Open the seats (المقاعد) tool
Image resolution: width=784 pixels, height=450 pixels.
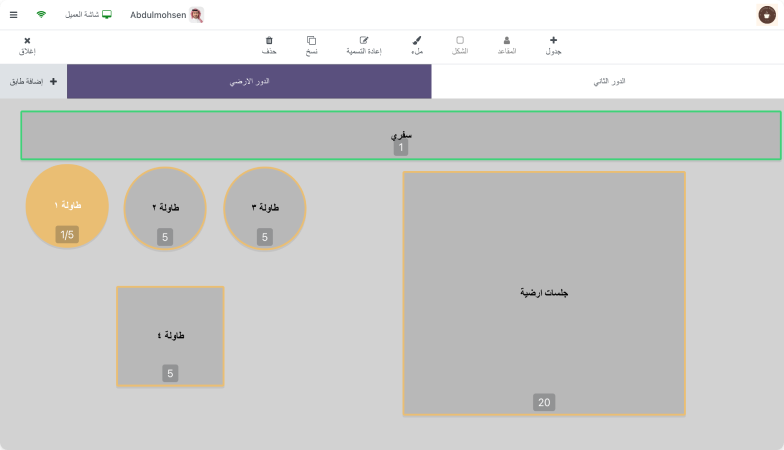tap(506, 41)
